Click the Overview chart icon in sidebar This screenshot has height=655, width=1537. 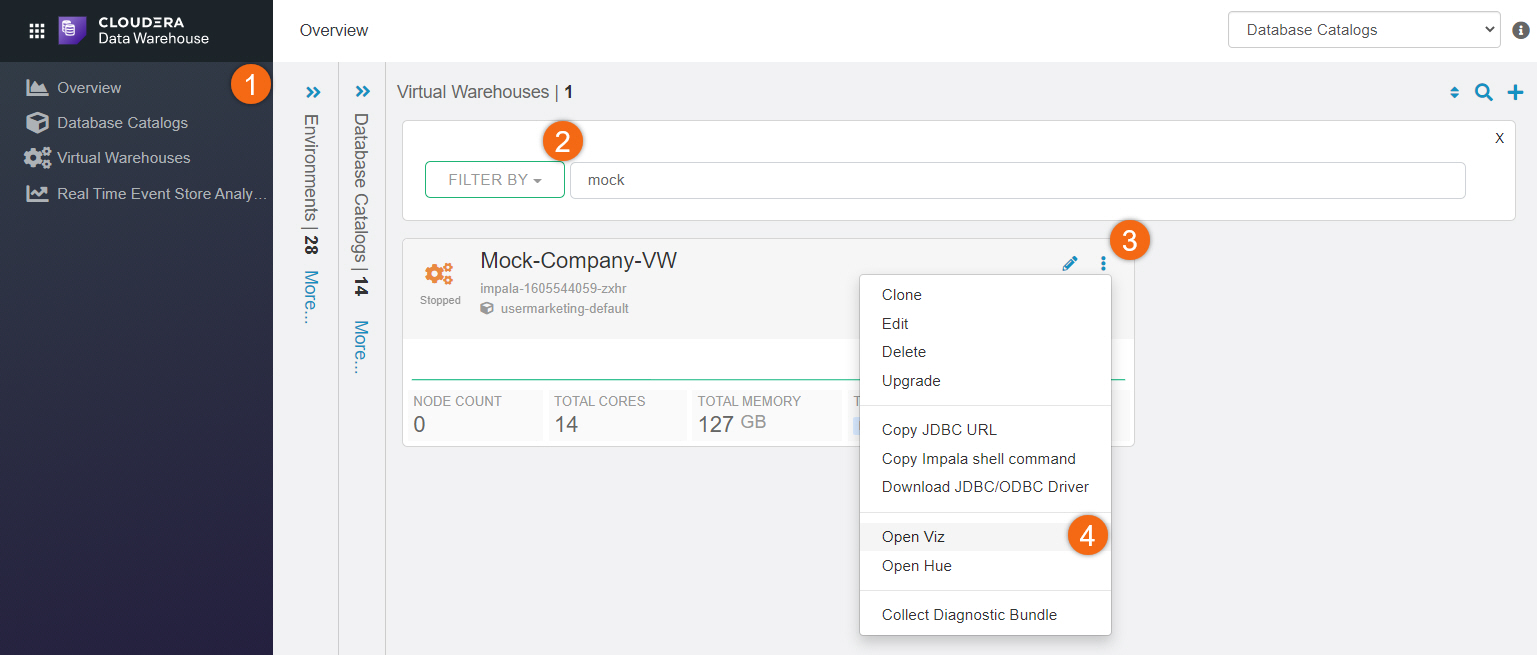click(38, 88)
